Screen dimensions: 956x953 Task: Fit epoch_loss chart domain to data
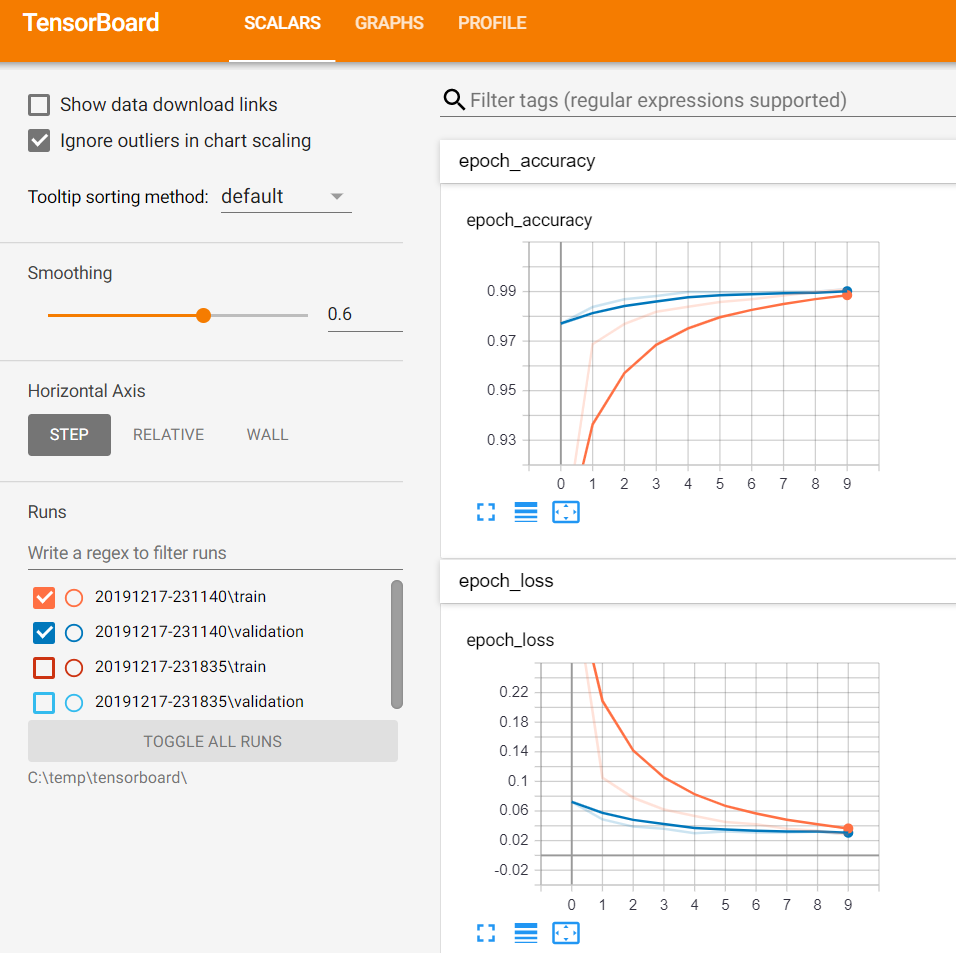click(566, 932)
